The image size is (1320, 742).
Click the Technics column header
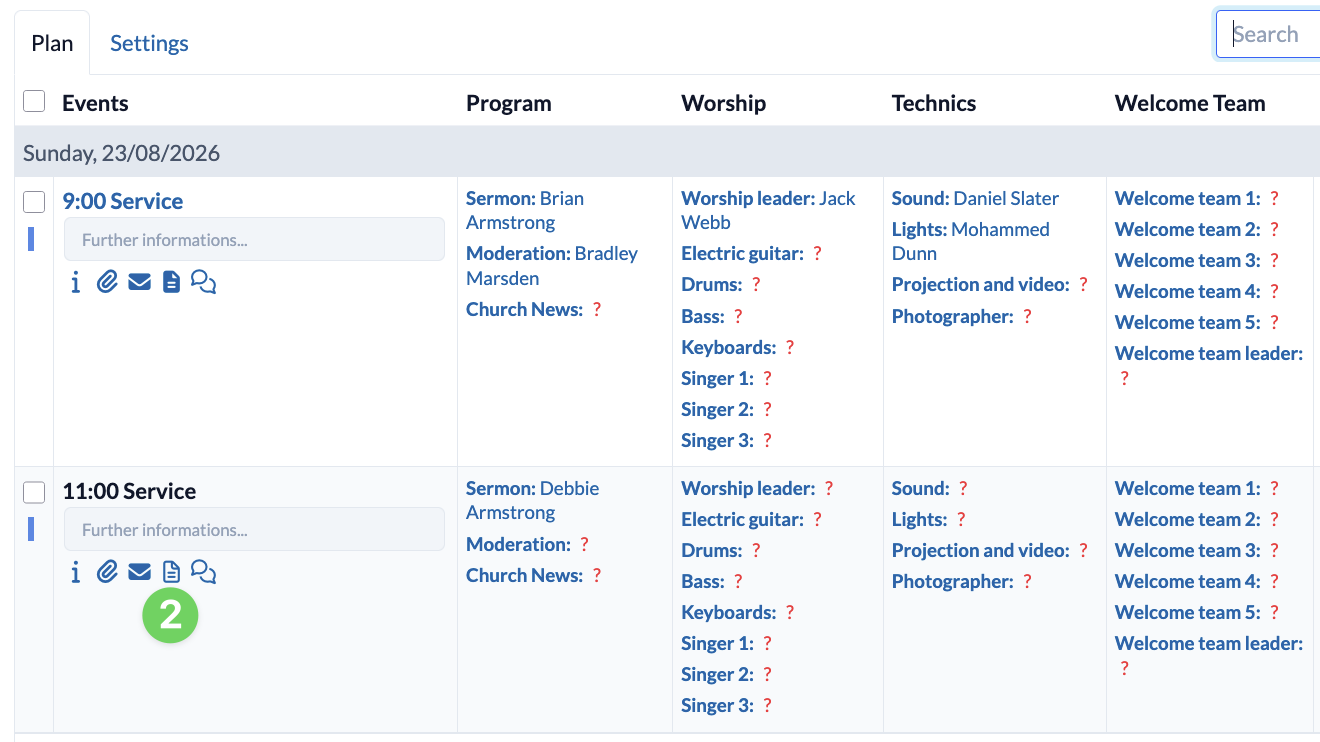pyautogui.click(x=934, y=103)
